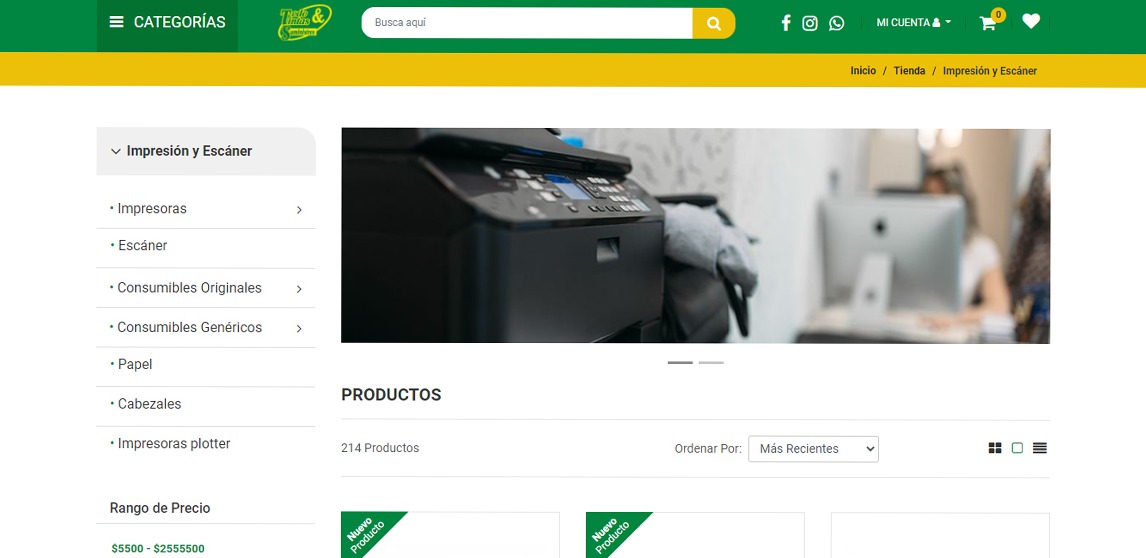Switch to single-column view icon
Screen dimensions: 1146x558
pyautogui.click(x=1017, y=448)
